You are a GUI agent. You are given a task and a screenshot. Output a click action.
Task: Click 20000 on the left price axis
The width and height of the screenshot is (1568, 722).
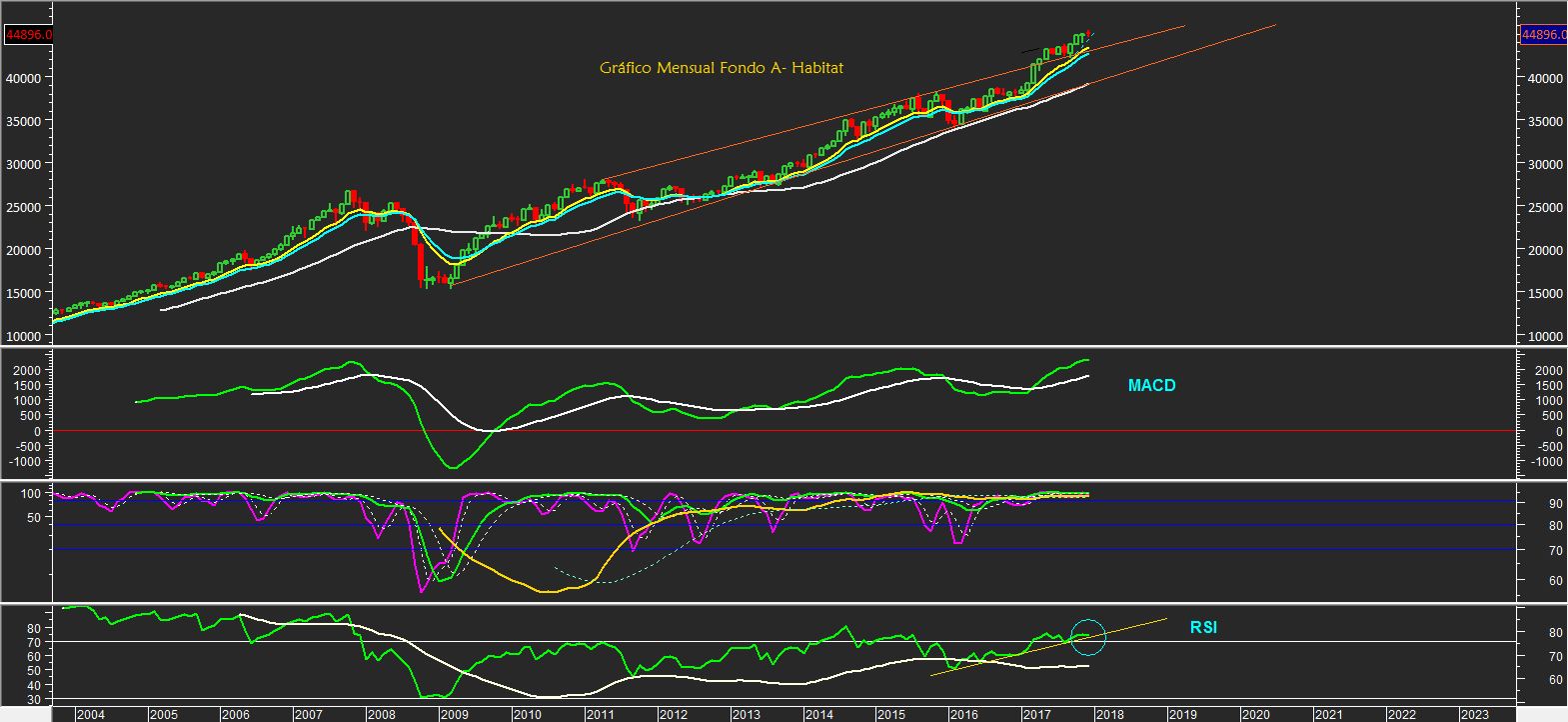pyautogui.click(x=25, y=250)
